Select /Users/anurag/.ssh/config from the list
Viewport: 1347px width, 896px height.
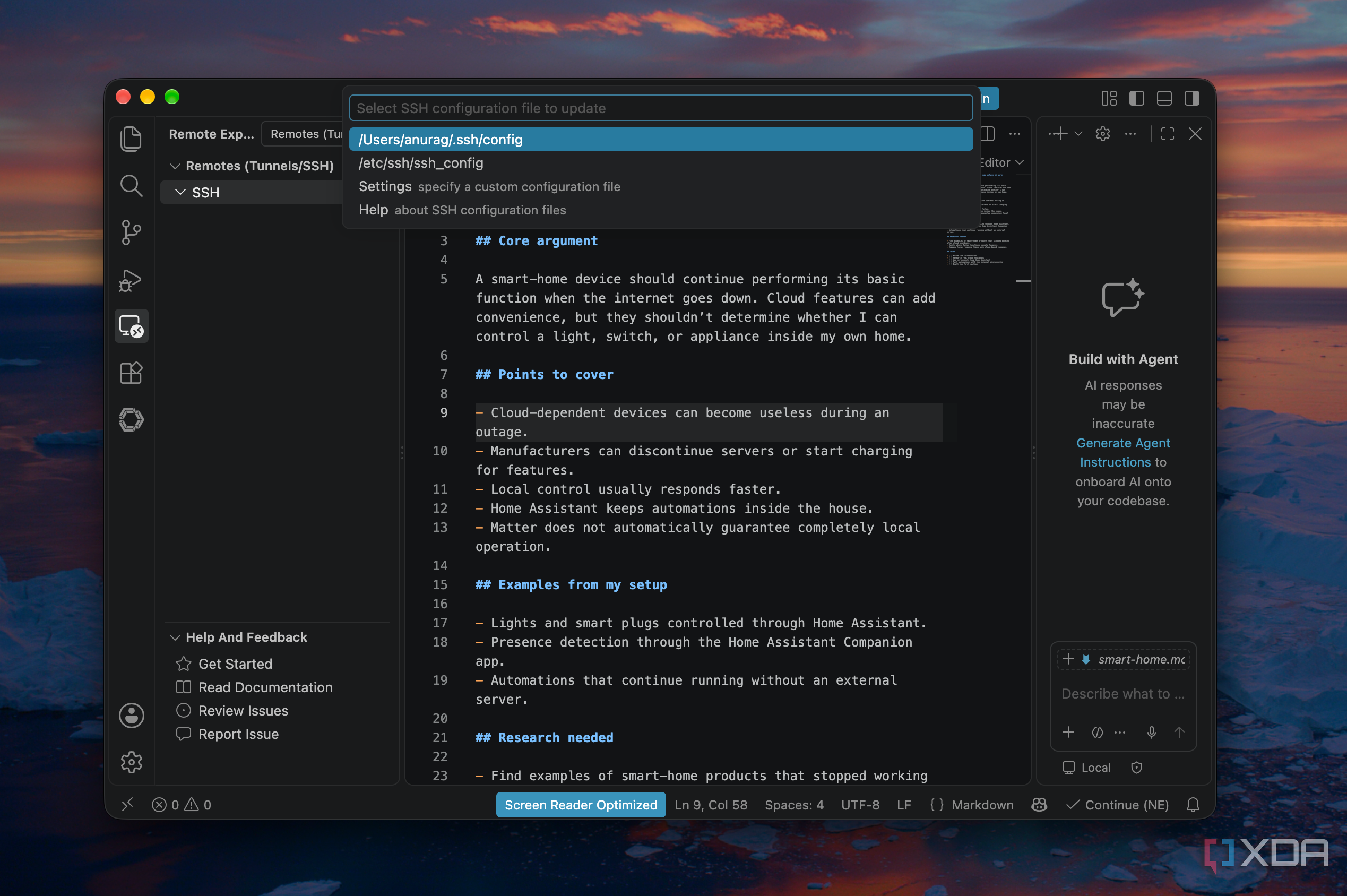[x=661, y=140]
